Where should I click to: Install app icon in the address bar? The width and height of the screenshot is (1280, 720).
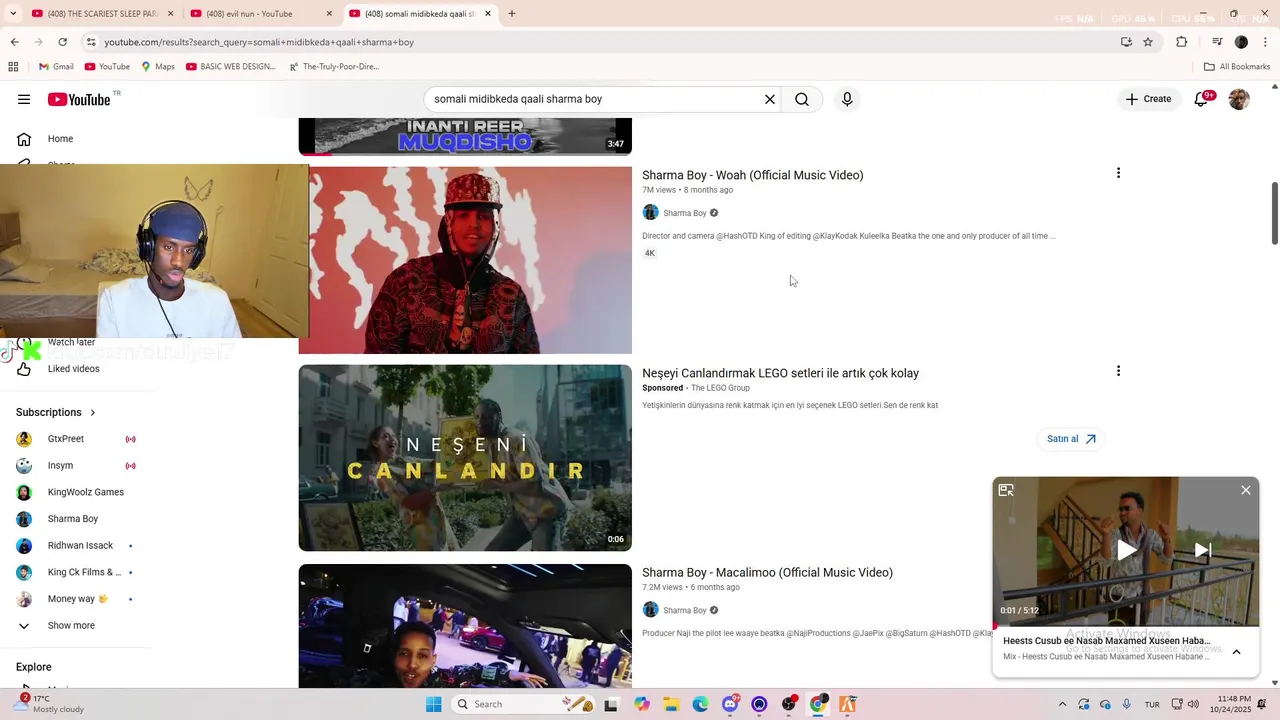click(1126, 42)
